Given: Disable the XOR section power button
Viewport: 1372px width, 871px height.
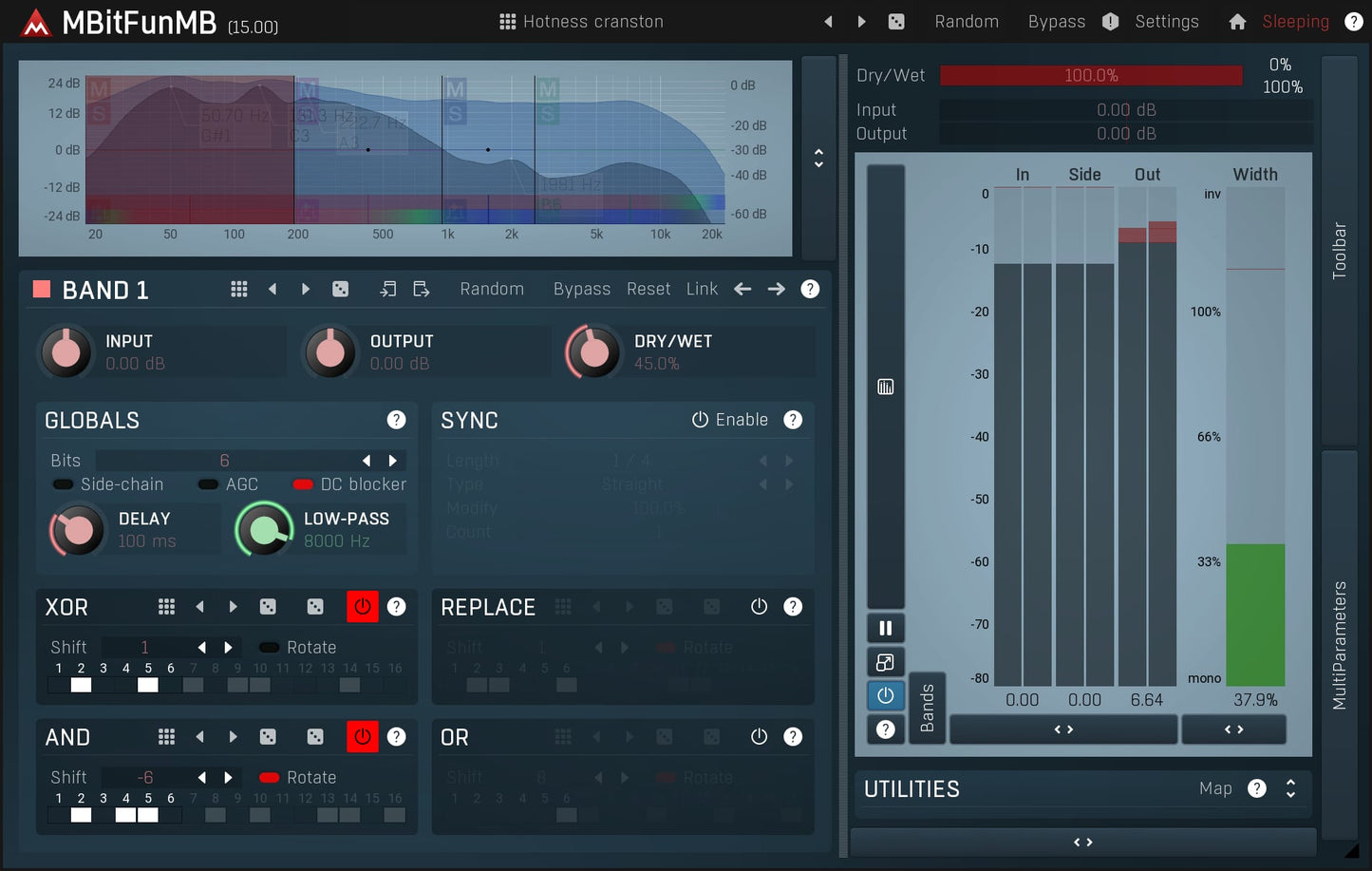Looking at the screenshot, I should coord(362,607).
